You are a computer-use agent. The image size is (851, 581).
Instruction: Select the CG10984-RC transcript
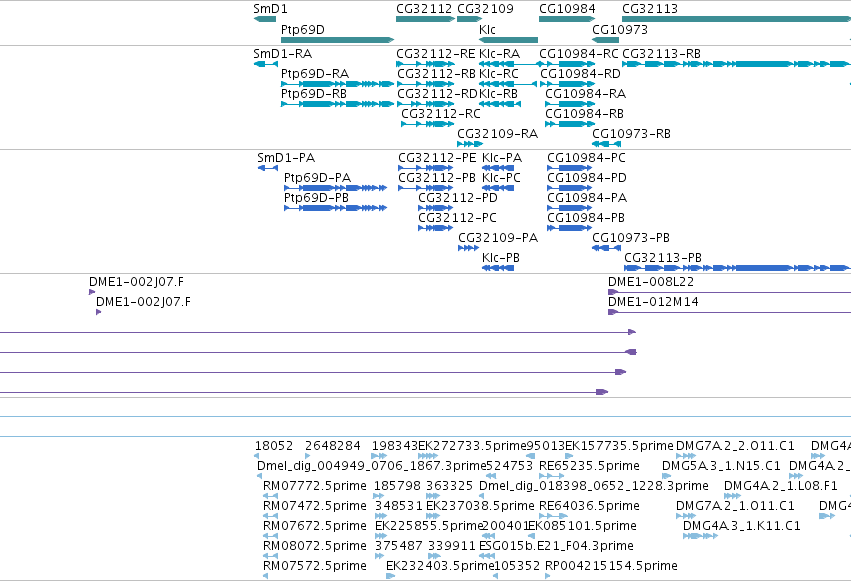(x=567, y=64)
